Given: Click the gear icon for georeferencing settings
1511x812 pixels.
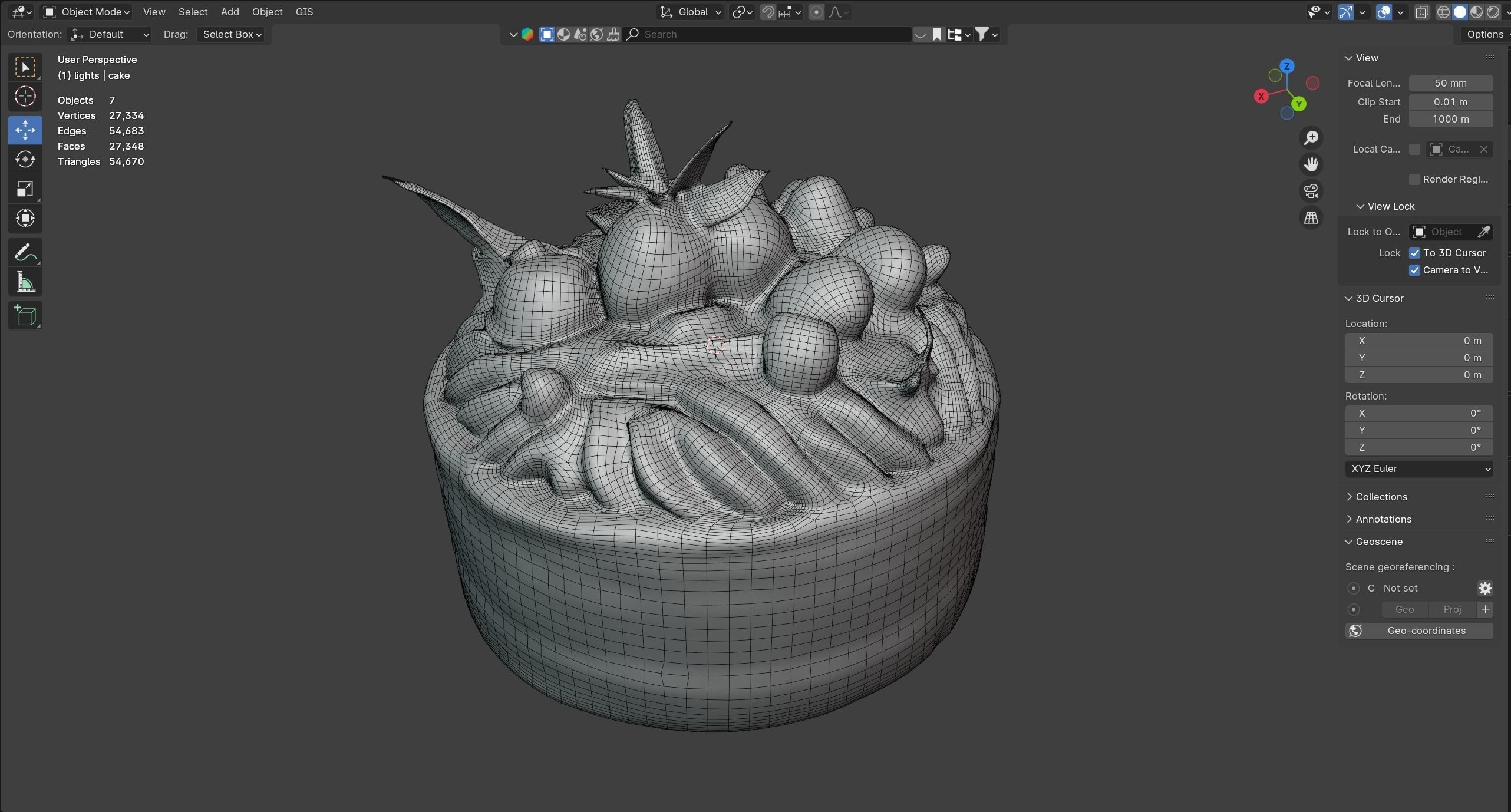Looking at the screenshot, I should click(x=1485, y=588).
